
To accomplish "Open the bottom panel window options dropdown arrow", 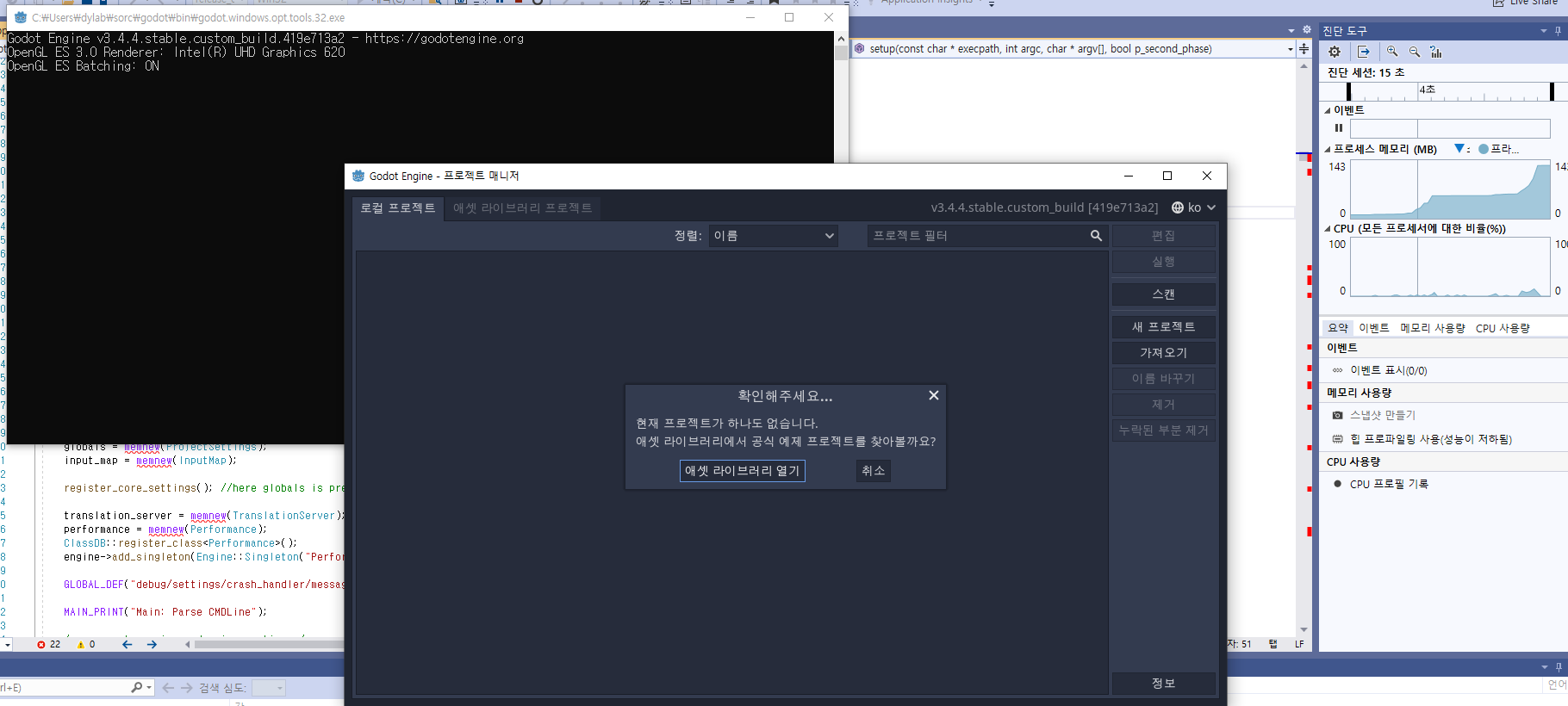I will [1544, 667].
